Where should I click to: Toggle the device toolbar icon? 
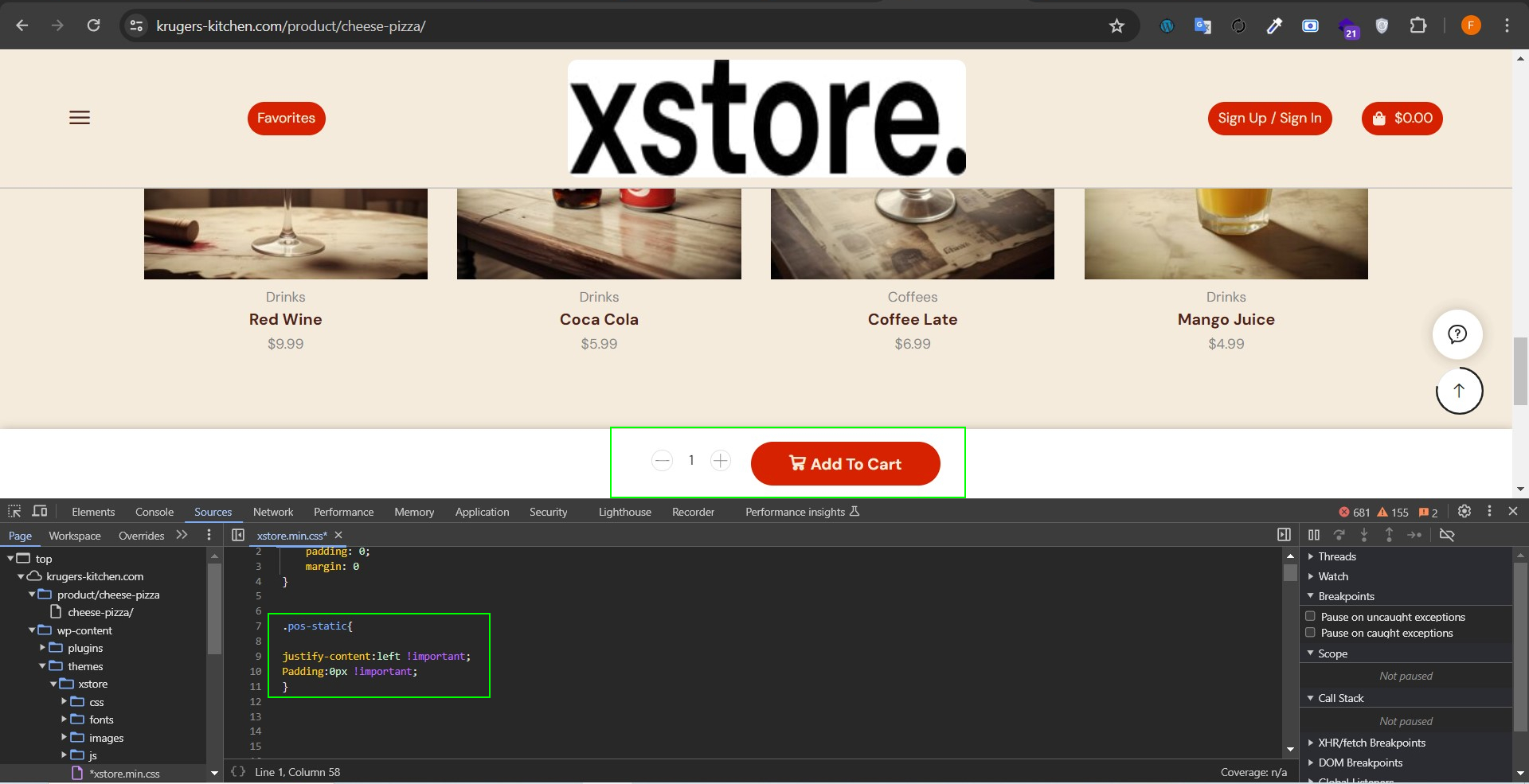[40, 511]
